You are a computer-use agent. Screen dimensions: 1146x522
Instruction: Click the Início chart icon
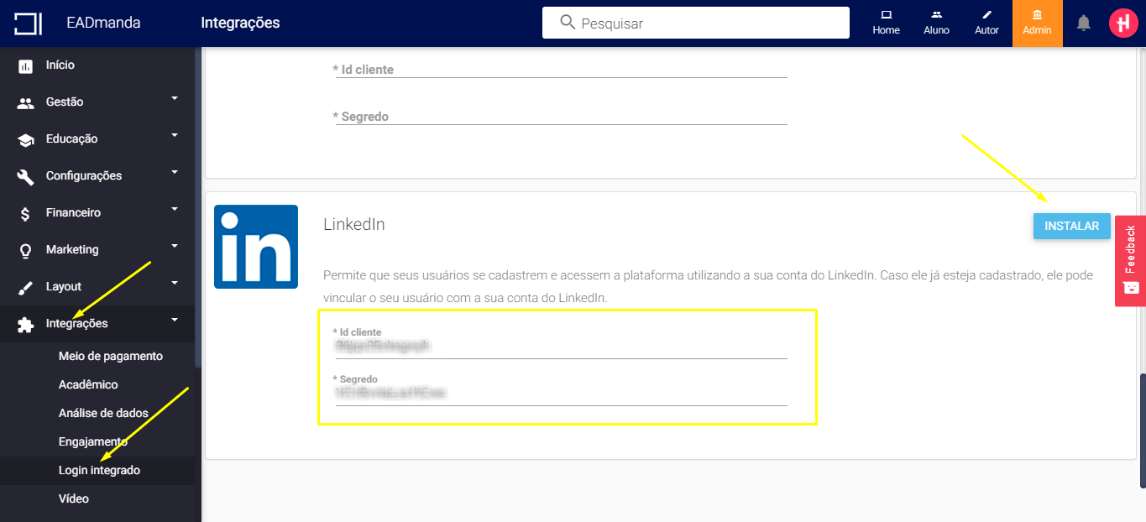(x=26, y=67)
